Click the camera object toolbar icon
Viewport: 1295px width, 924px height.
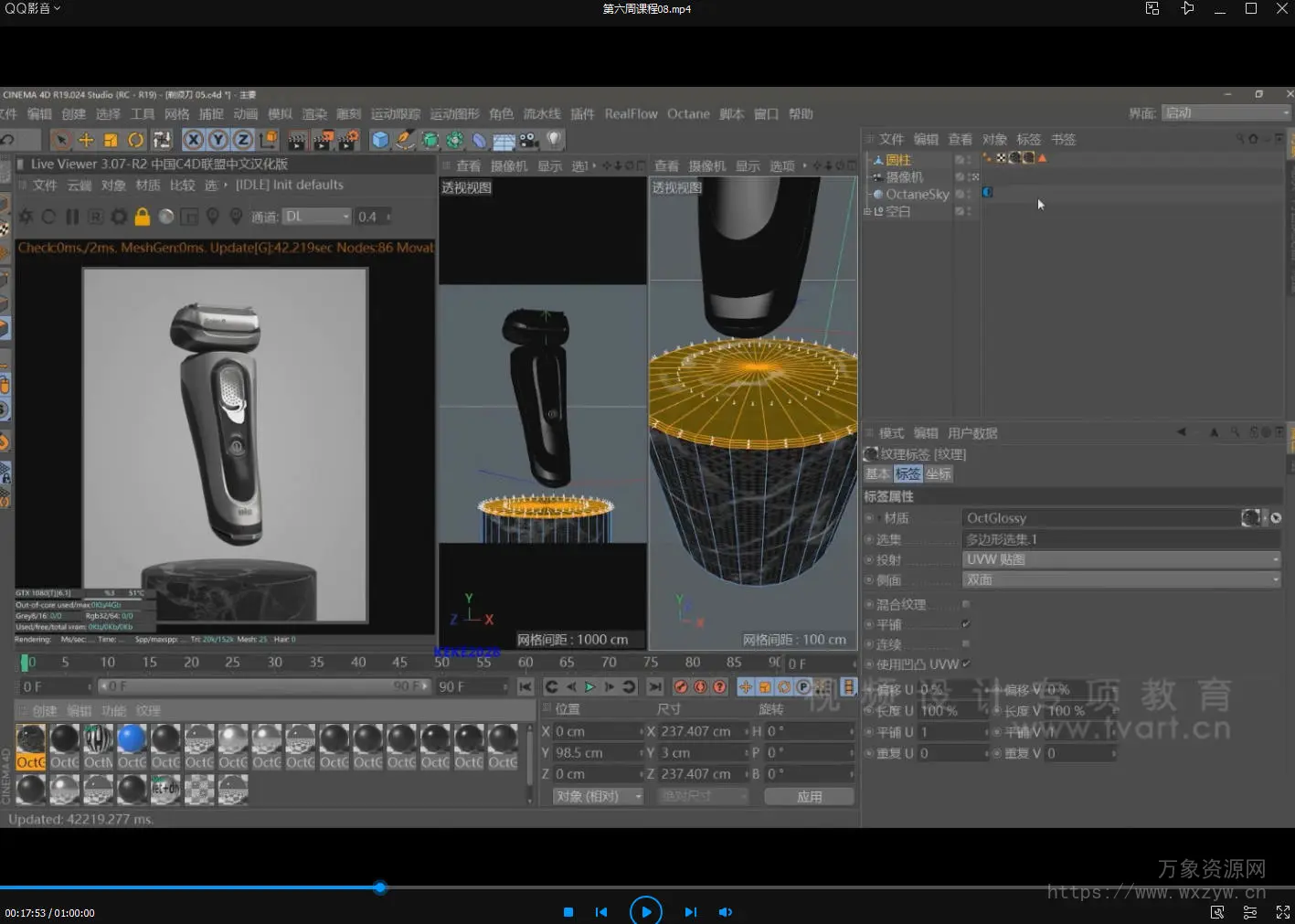[528, 140]
